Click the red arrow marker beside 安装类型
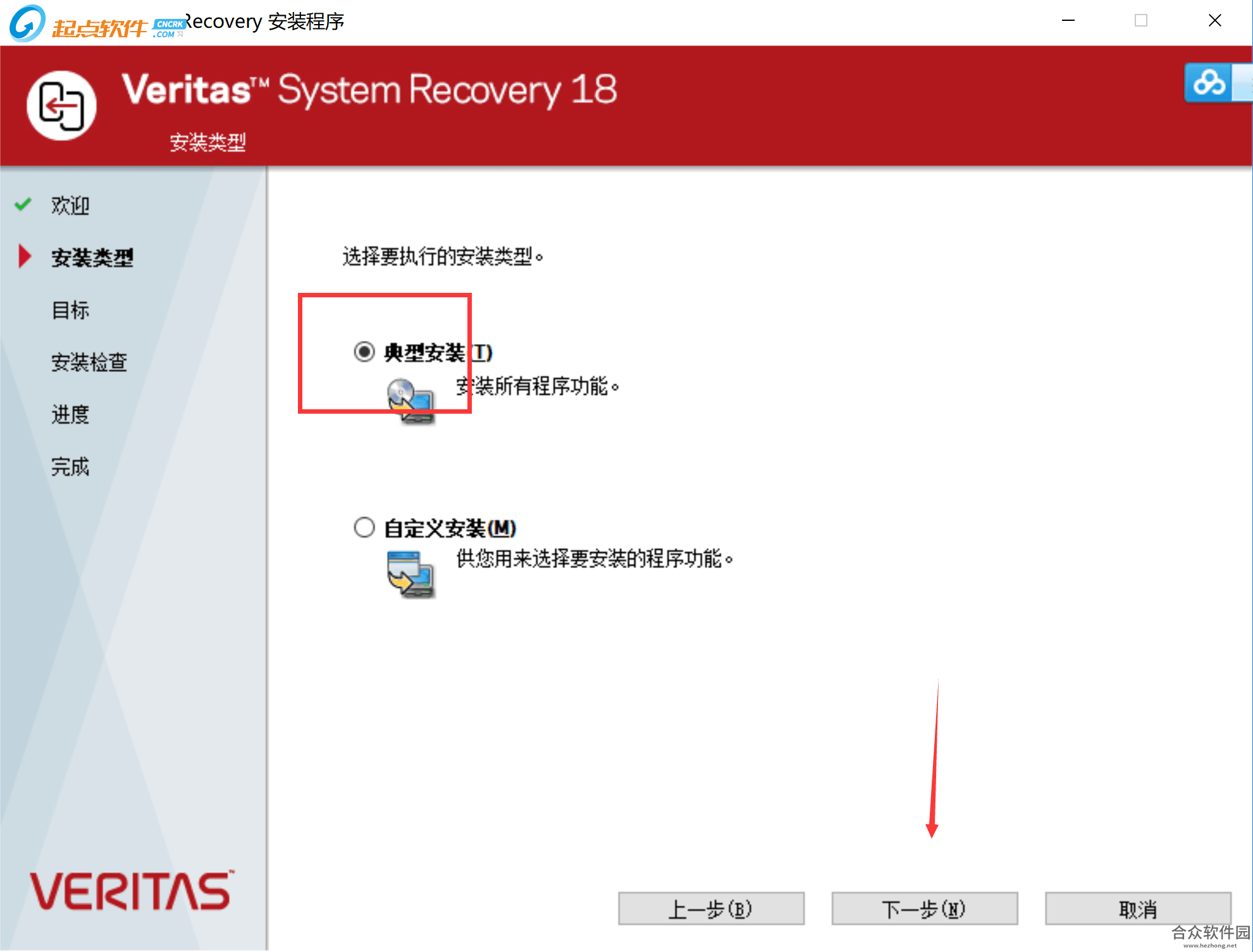The image size is (1253, 952). coord(25,256)
